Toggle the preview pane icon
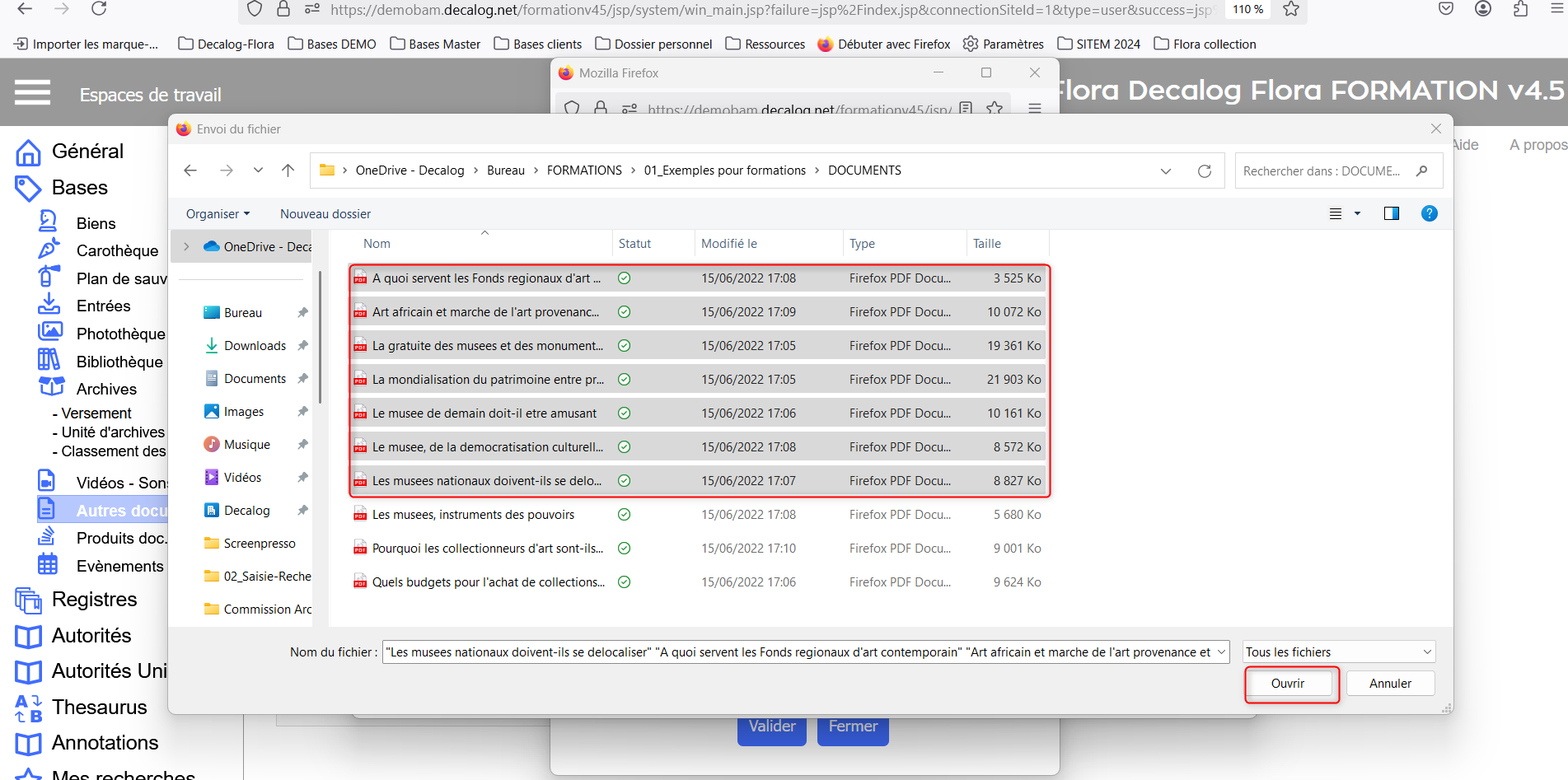Viewport: 1568px width, 780px height. 1391,214
